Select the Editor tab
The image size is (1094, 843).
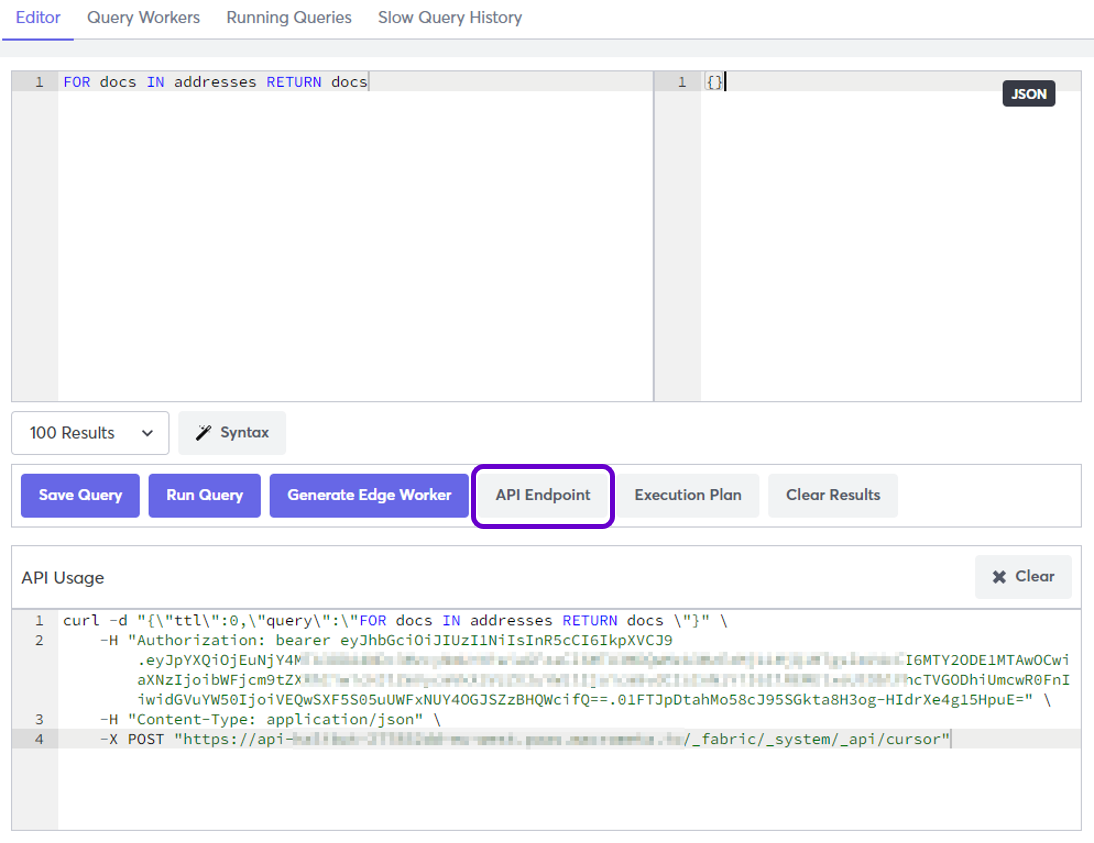37,17
